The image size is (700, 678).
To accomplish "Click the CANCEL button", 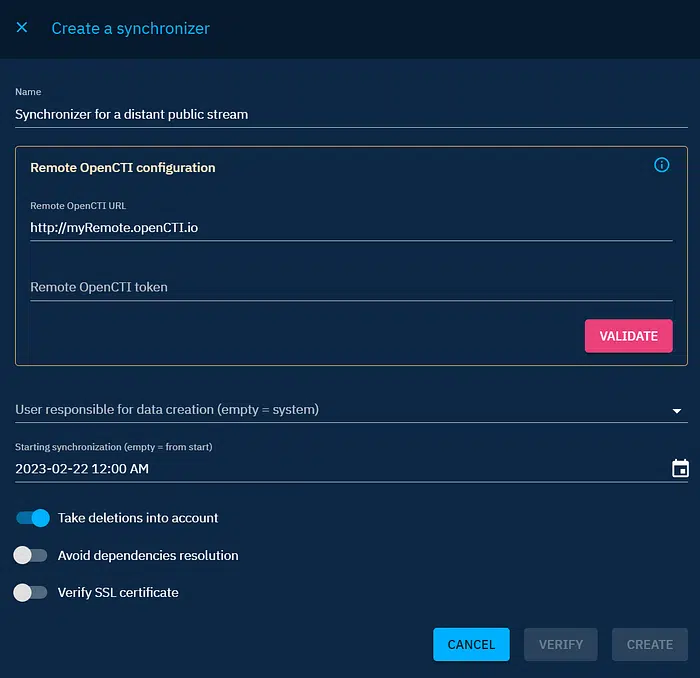I will coord(471,644).
